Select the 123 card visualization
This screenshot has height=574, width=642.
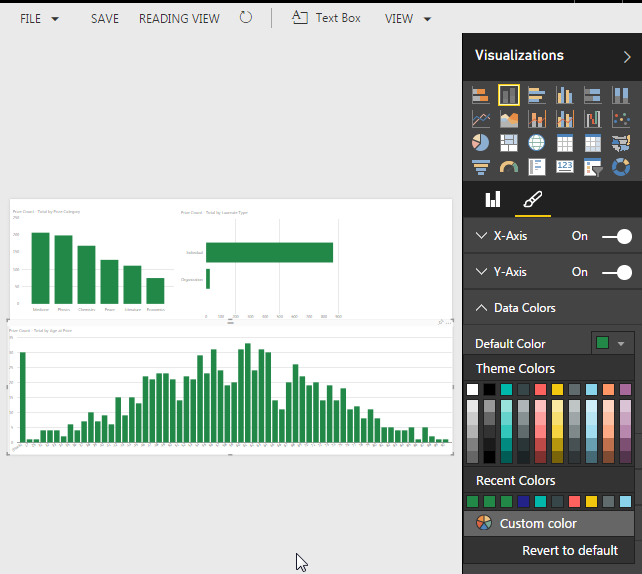(565, 167)
